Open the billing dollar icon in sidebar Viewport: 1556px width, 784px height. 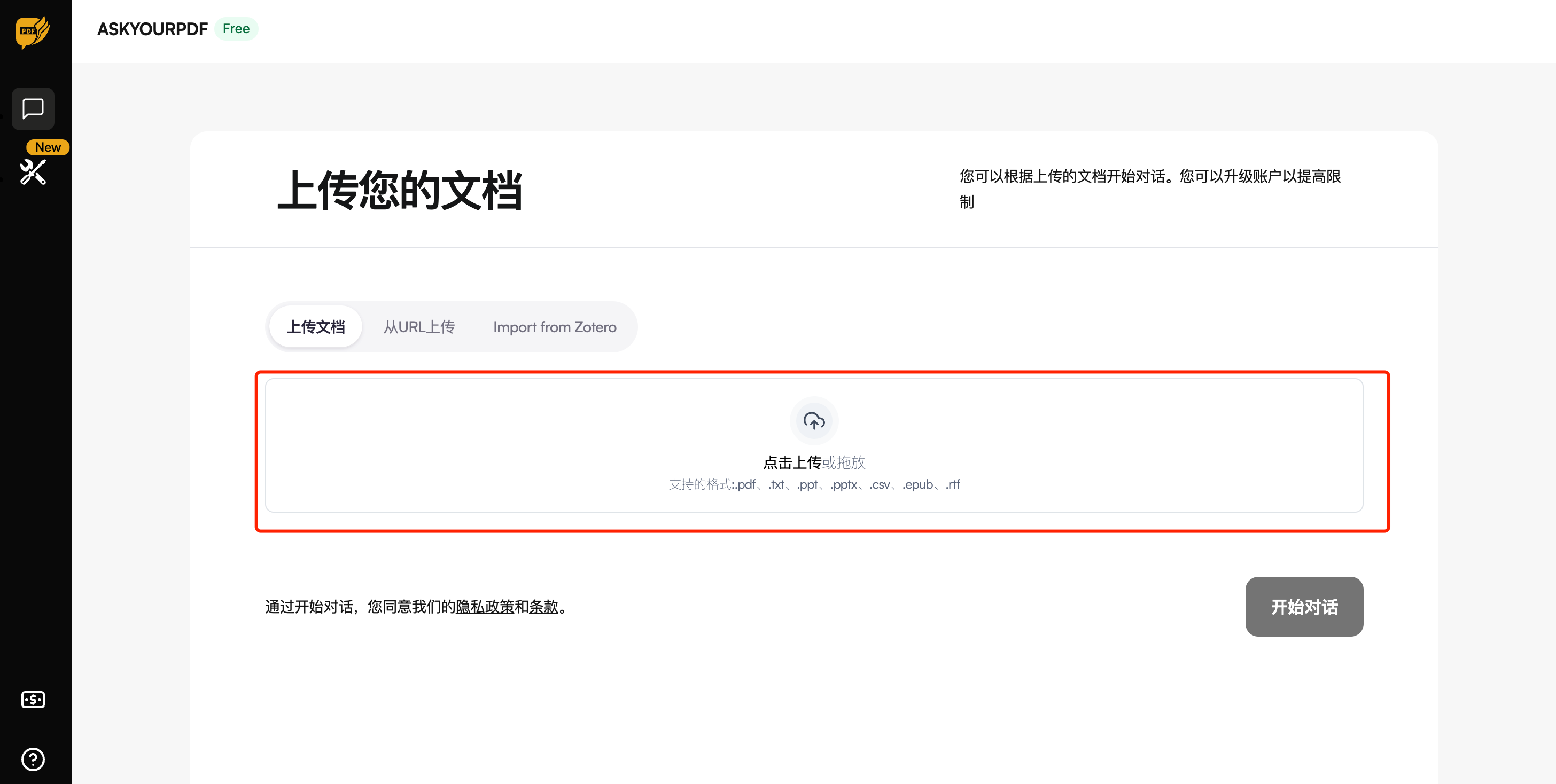point(33,700)
